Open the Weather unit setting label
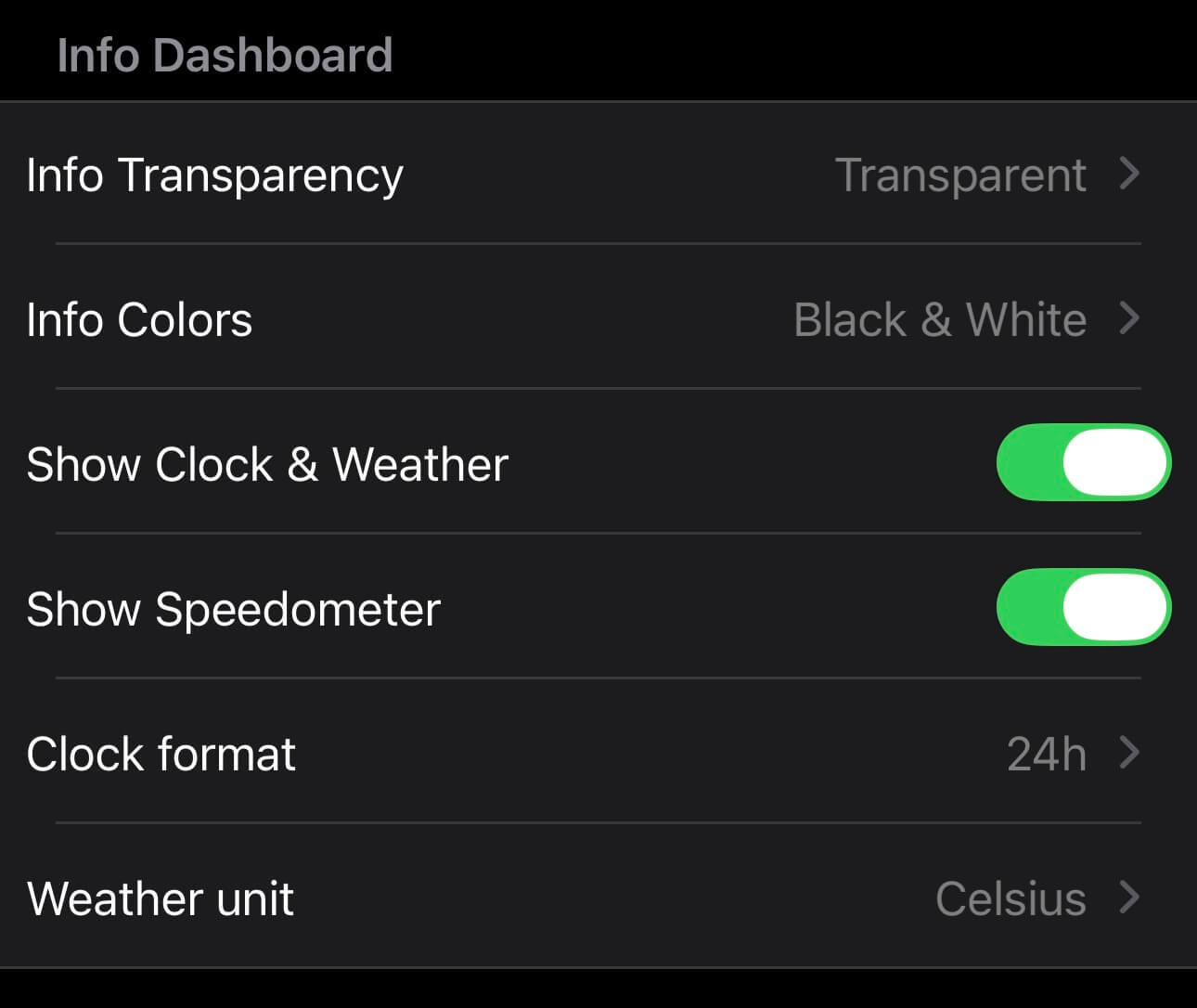Screen dimensions: 1197x1008 pos(161,899)
